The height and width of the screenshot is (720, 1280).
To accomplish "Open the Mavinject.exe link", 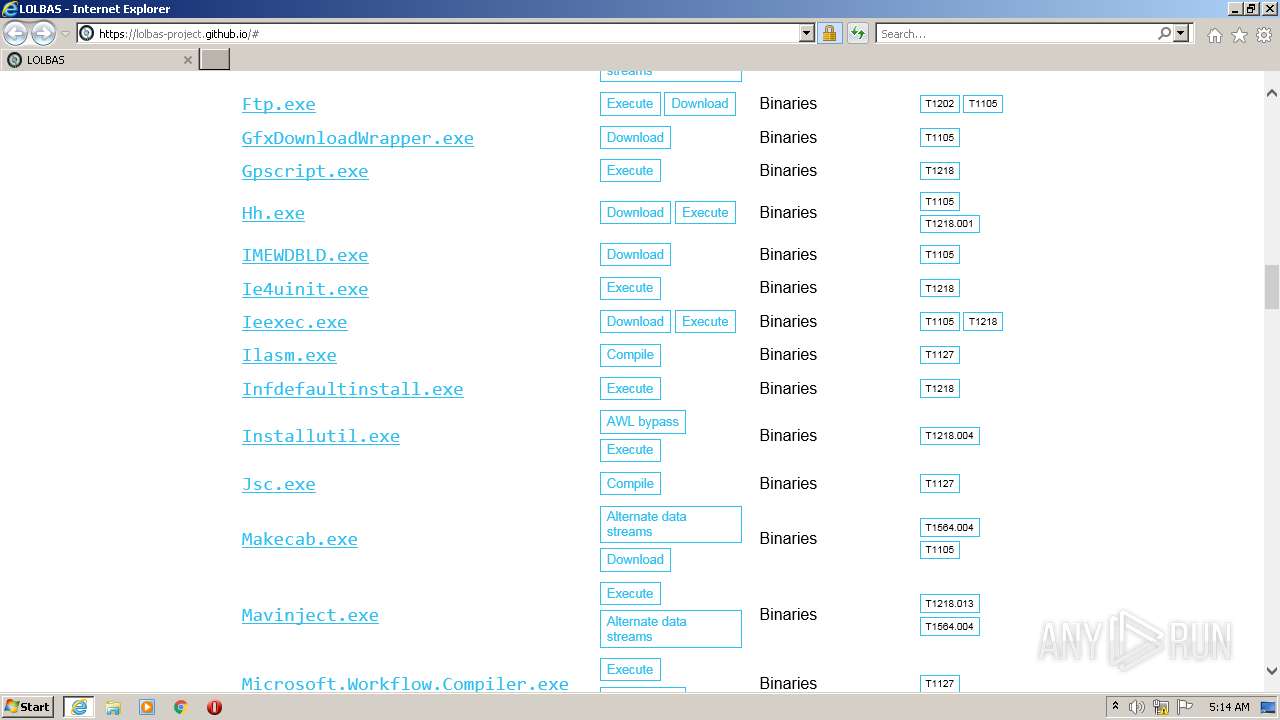I will pyautogui.click(x=310, y=615).
